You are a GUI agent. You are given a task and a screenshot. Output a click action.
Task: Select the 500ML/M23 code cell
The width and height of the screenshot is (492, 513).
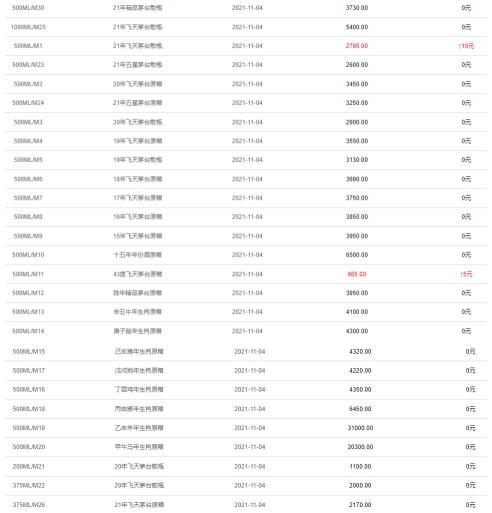28,65
